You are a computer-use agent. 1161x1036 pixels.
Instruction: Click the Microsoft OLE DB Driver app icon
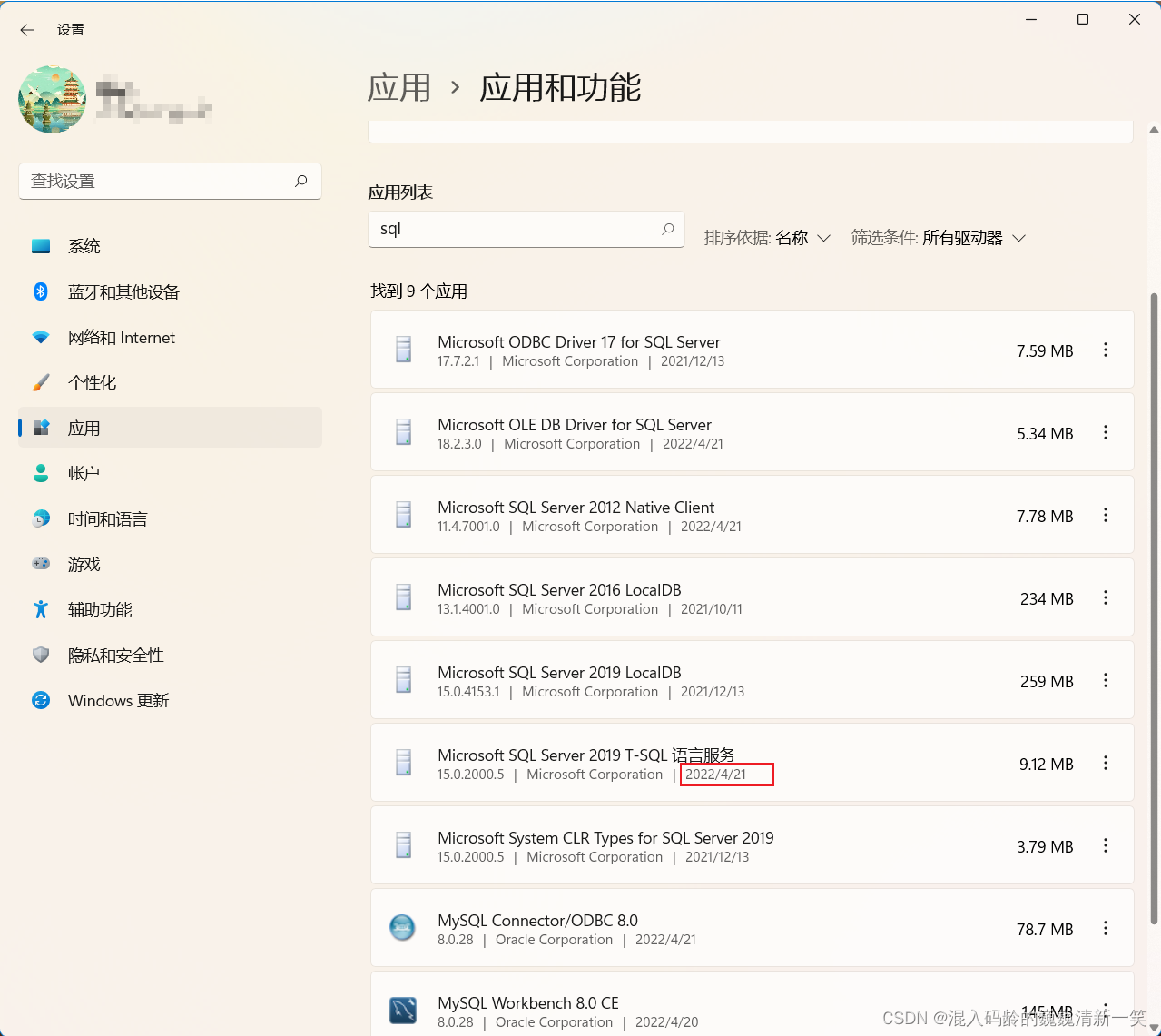[404, 432]
